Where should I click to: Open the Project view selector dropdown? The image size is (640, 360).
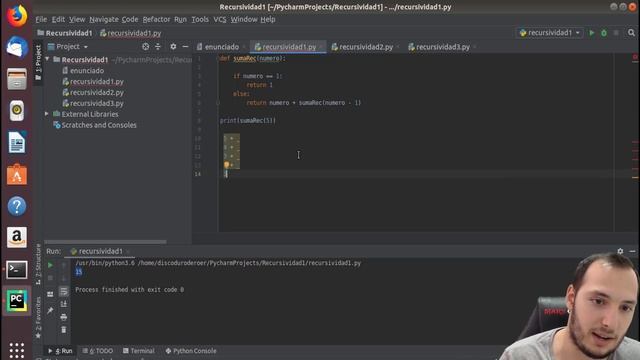[x=68, y=47]
